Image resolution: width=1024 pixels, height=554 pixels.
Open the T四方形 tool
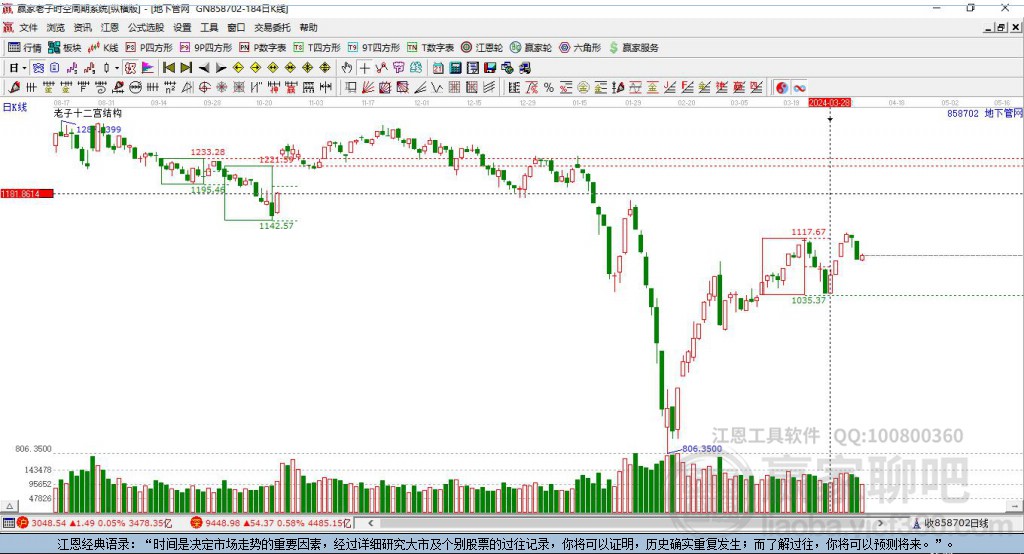[317, 48]
